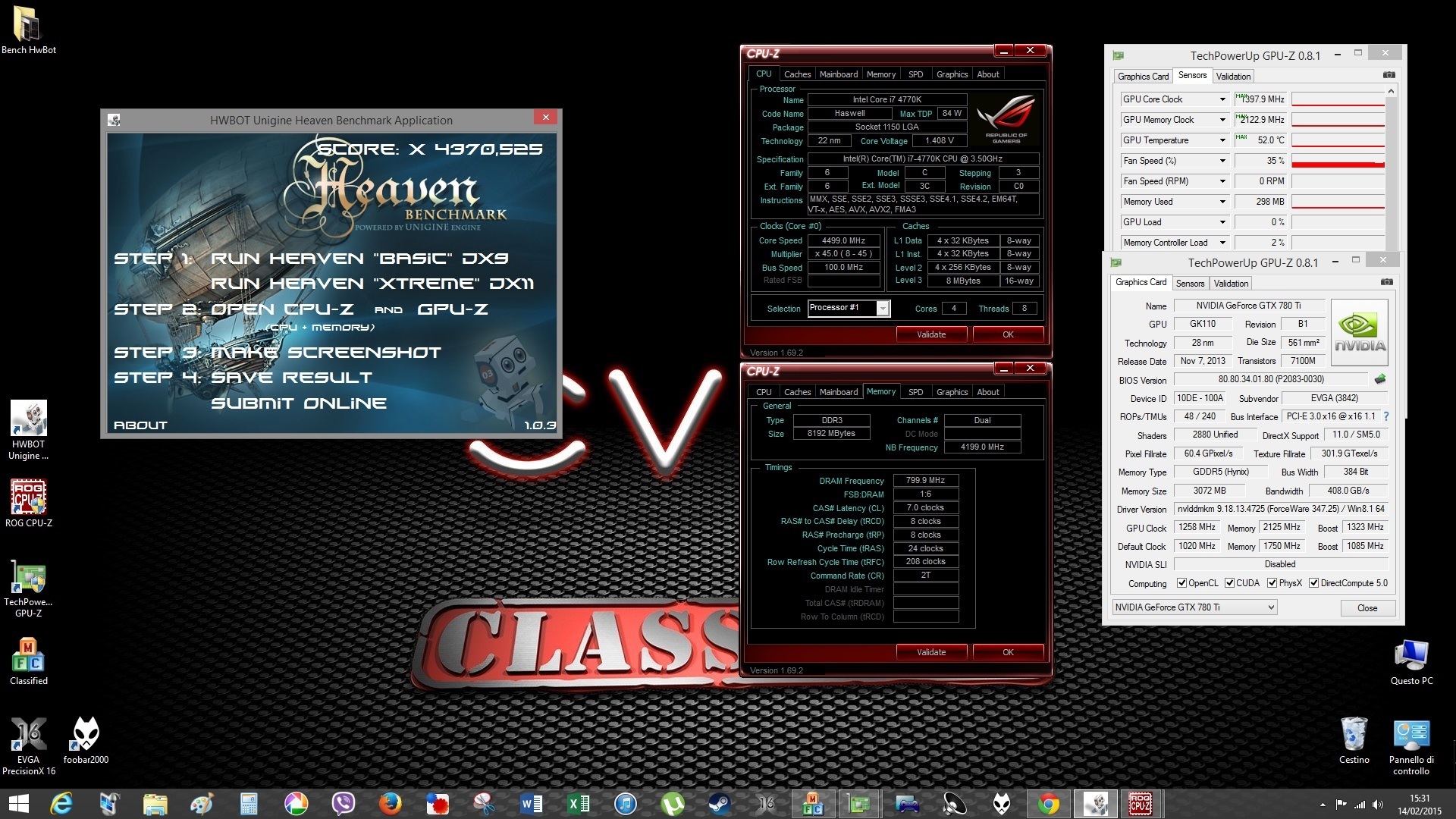
Task: Open Word from the taskbar
Action: point(532,804)
